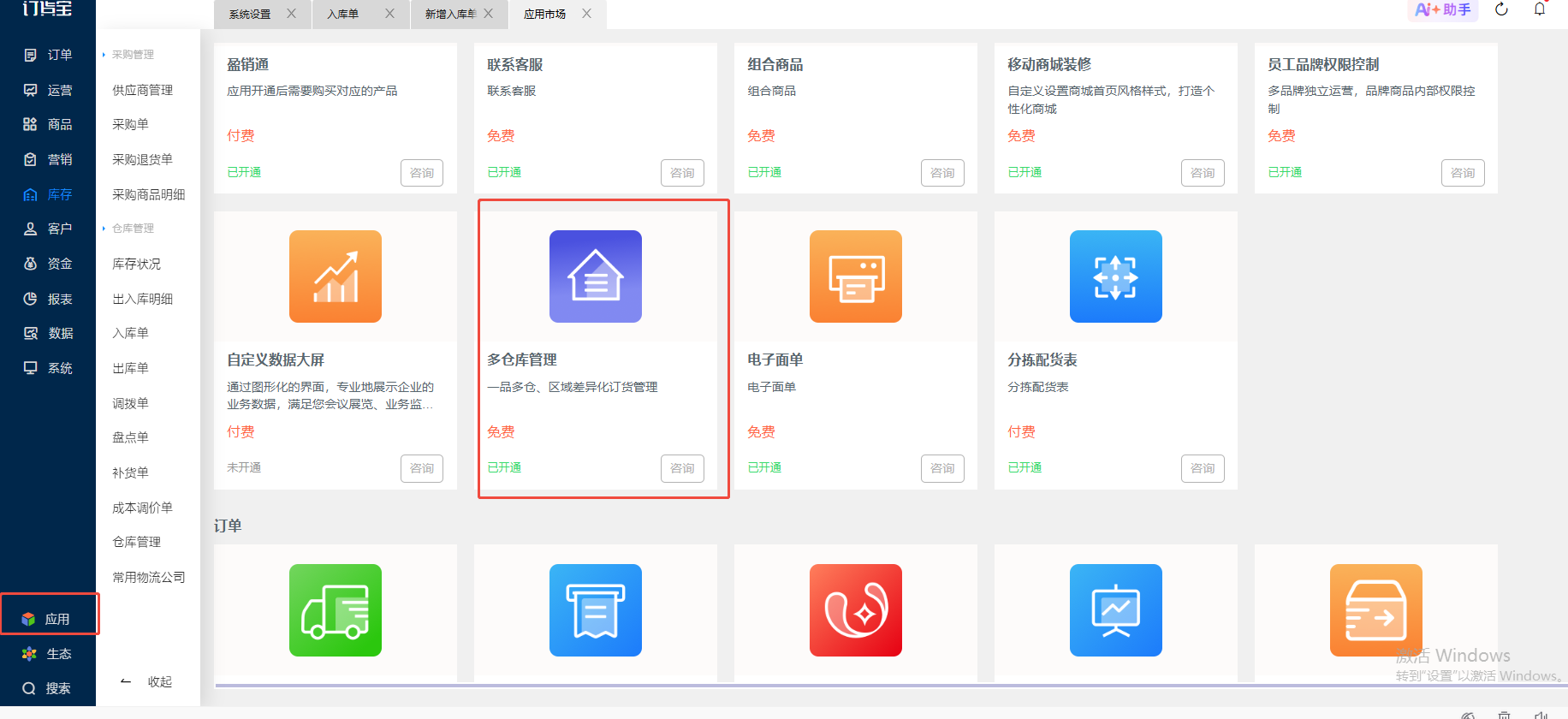The image size is (1568, 719).
Task: Click 咨询 on the 分拣配货表 card
Action: pos(1203,468)
